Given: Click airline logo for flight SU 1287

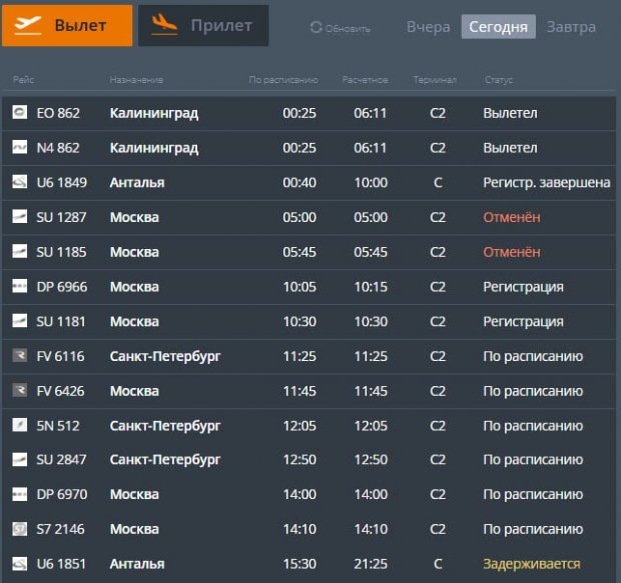Looking at the screenshot, I should coord(20,217).
